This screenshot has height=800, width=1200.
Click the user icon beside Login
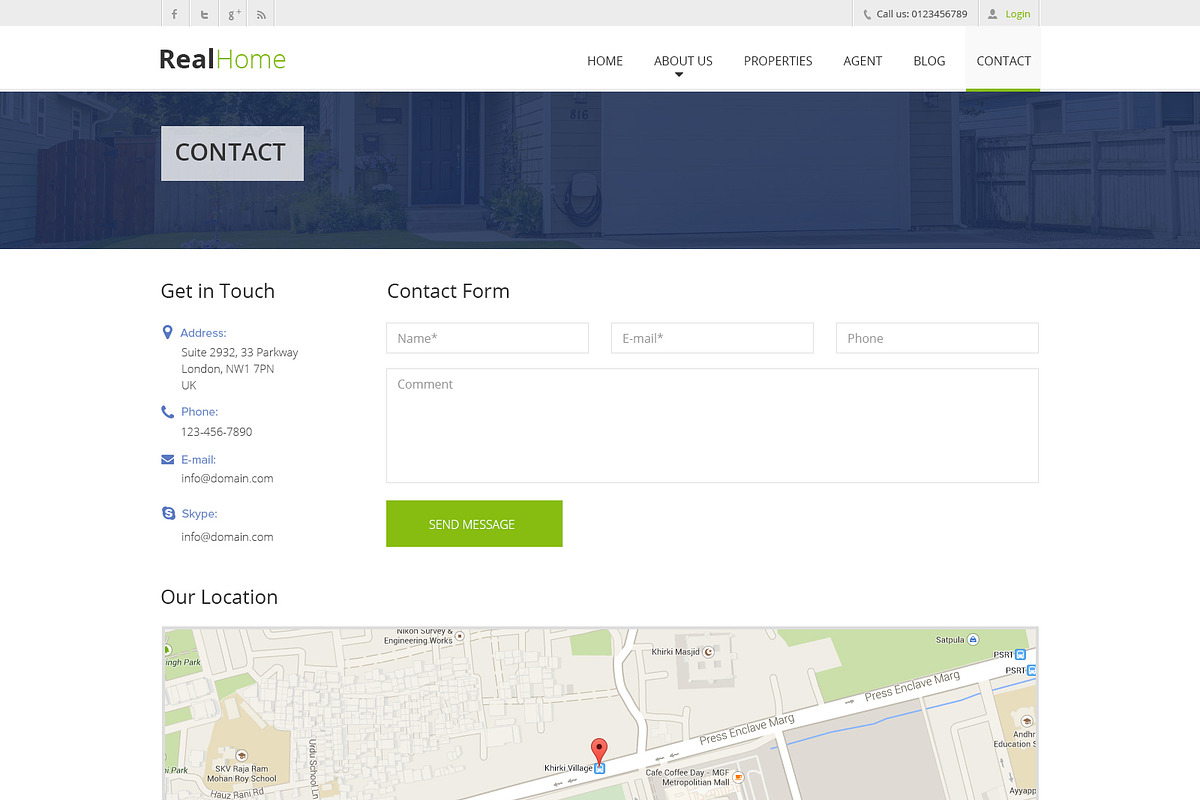click(992, 14)
